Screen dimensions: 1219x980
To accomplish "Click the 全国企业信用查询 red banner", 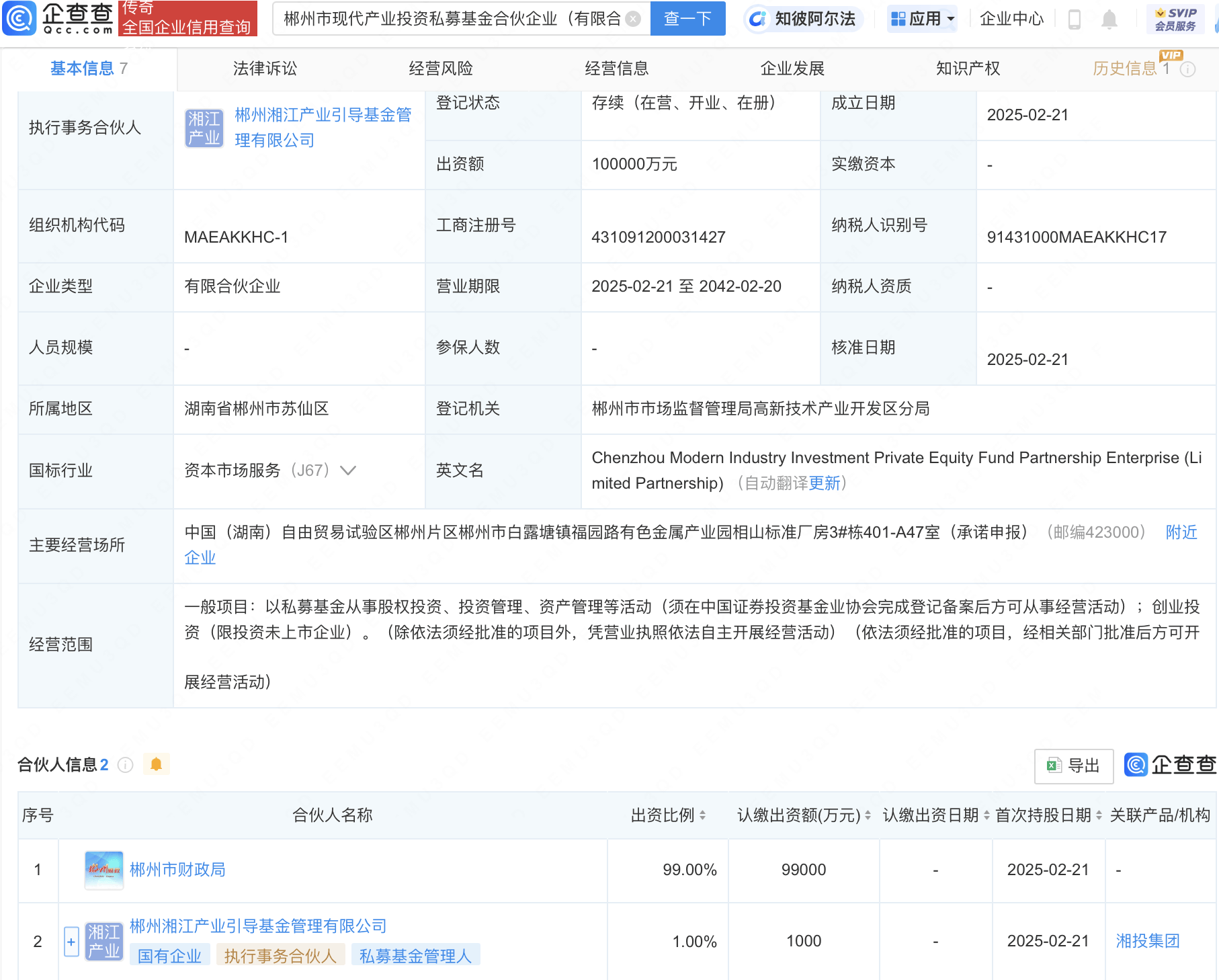I will click(x=187, y=18).
